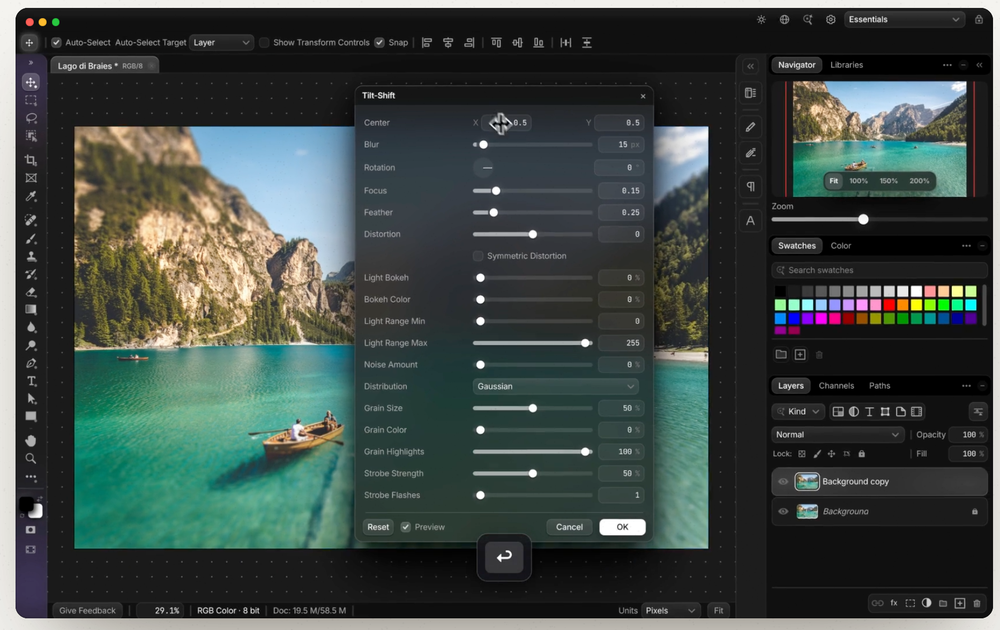Switch to the Libraries tab
The image size is (1000, 630).
846,65
